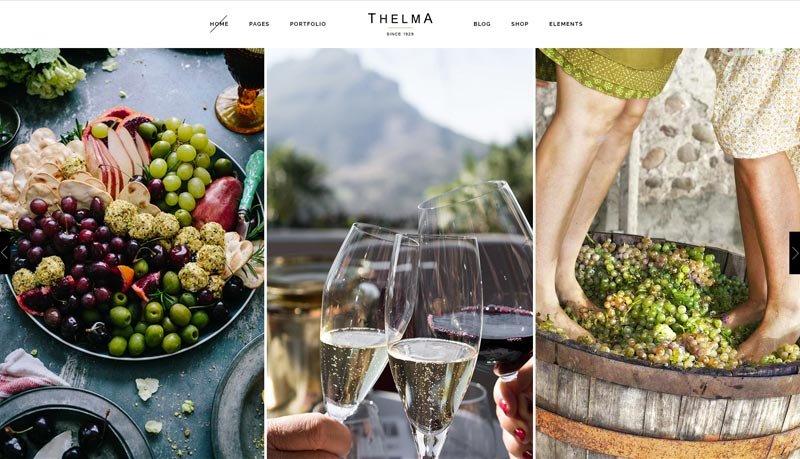Open the fruit platter slide image
800x459 pixels.
tap(132, 253)
